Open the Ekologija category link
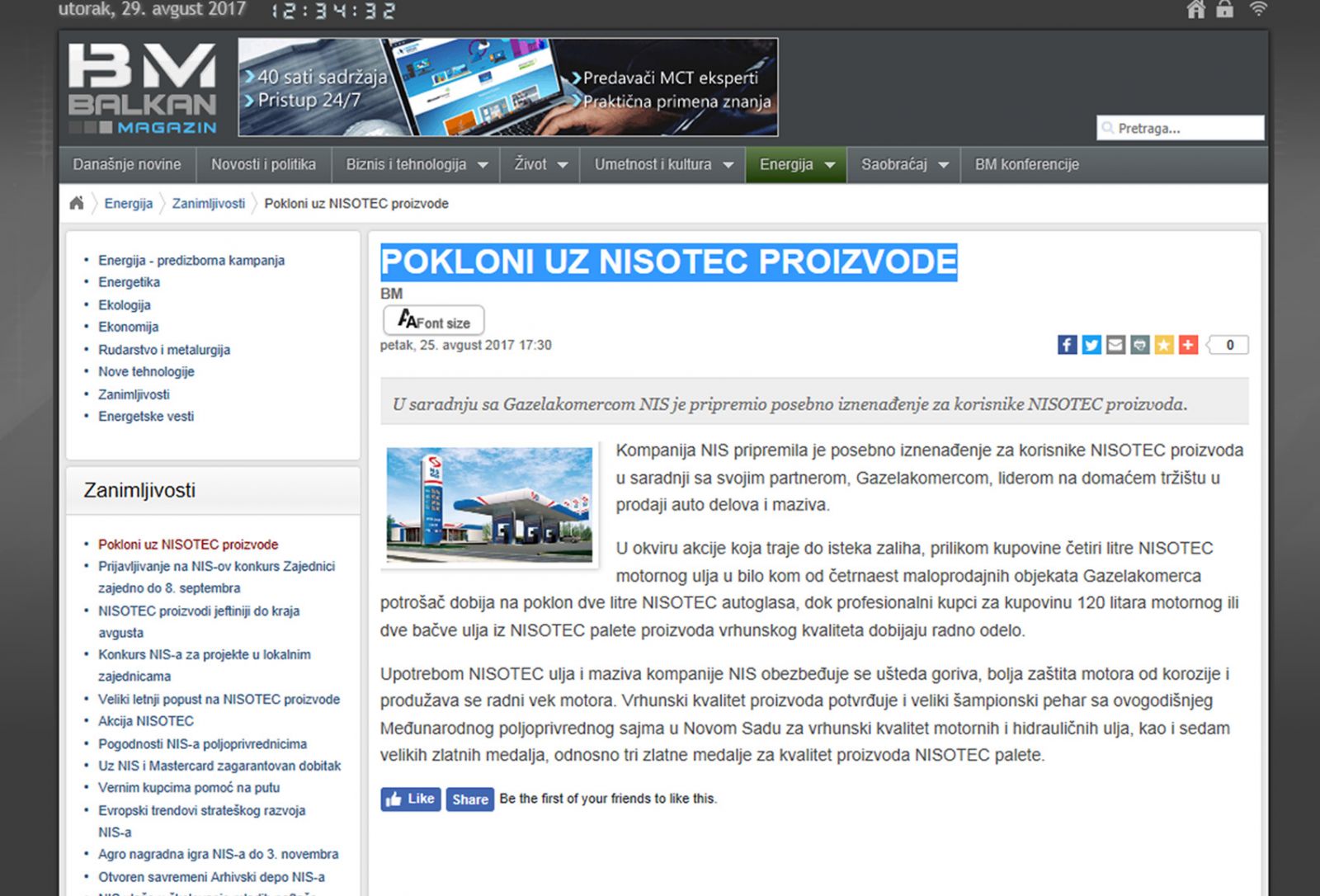Viewport: 1320px width, 896px height. point(124,304)
